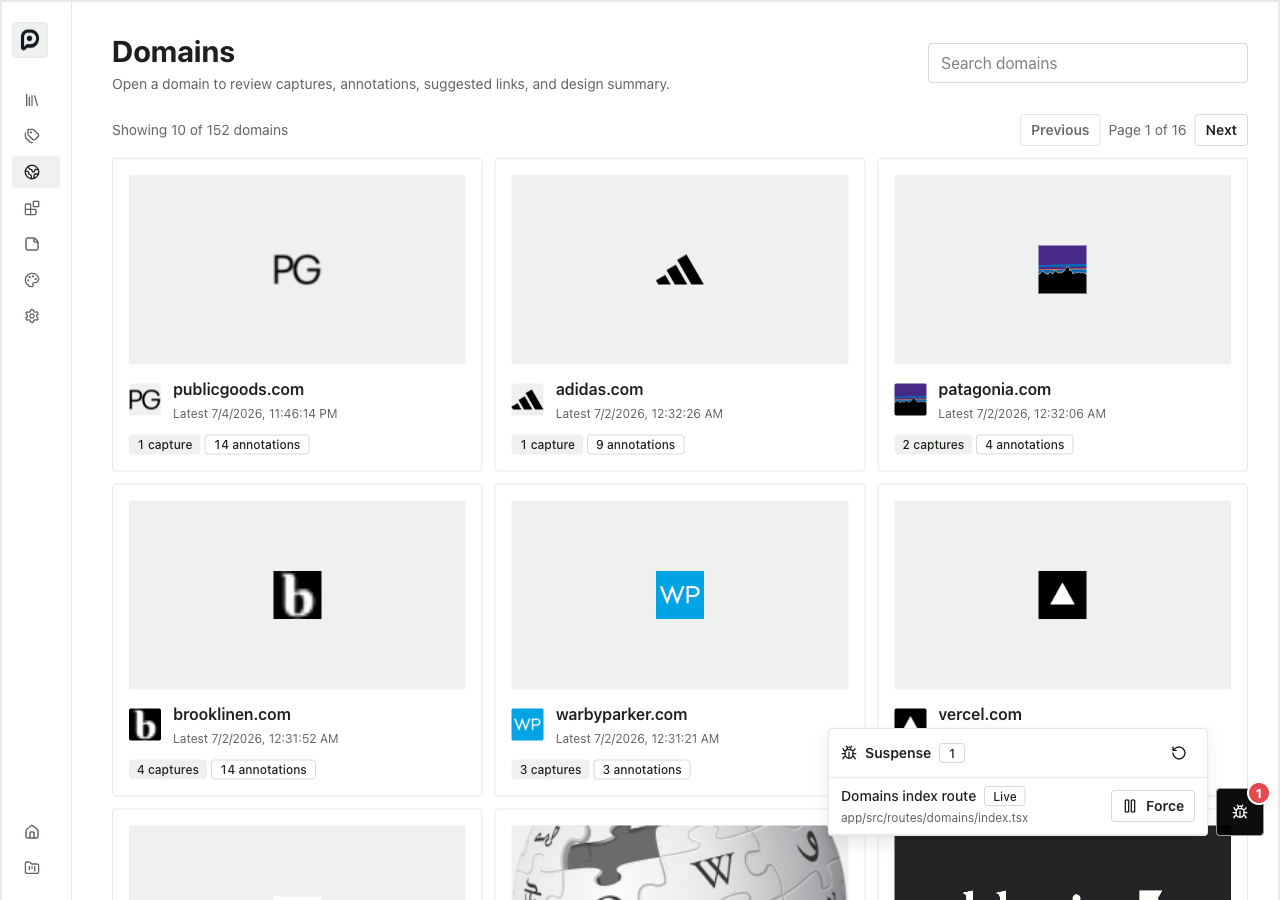Click the Force button for Domains index route
This screenshot has width=1280, height=900.
pos(1153,806)
